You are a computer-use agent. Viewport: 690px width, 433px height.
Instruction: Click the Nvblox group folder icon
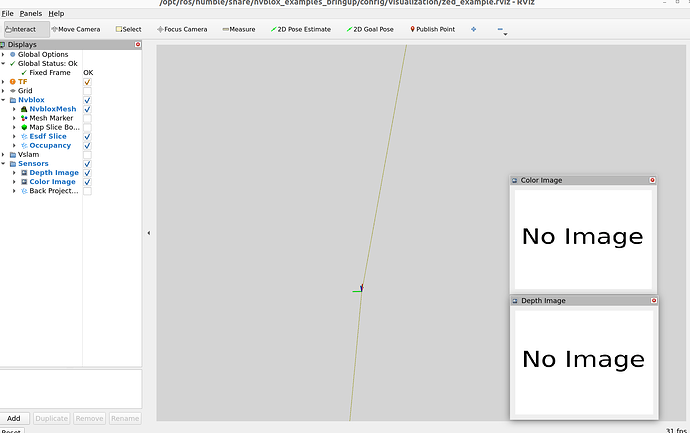coord(12,100)
